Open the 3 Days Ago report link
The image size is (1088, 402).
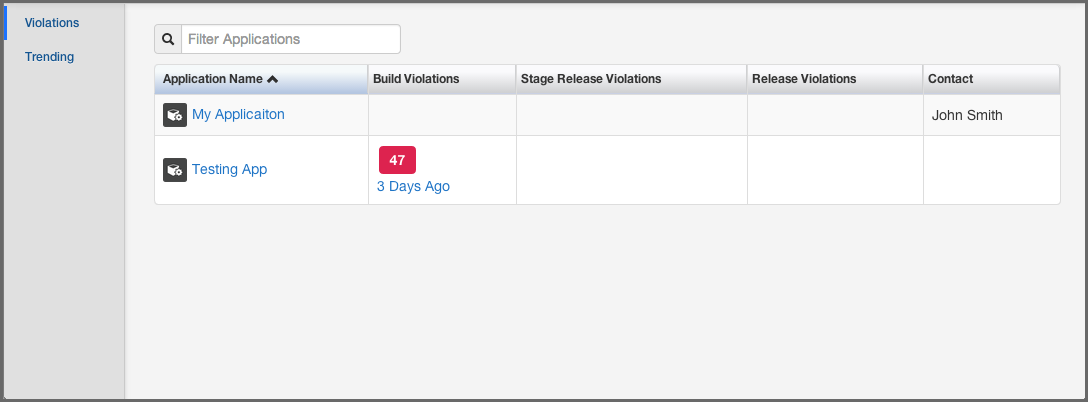(413, 187)
